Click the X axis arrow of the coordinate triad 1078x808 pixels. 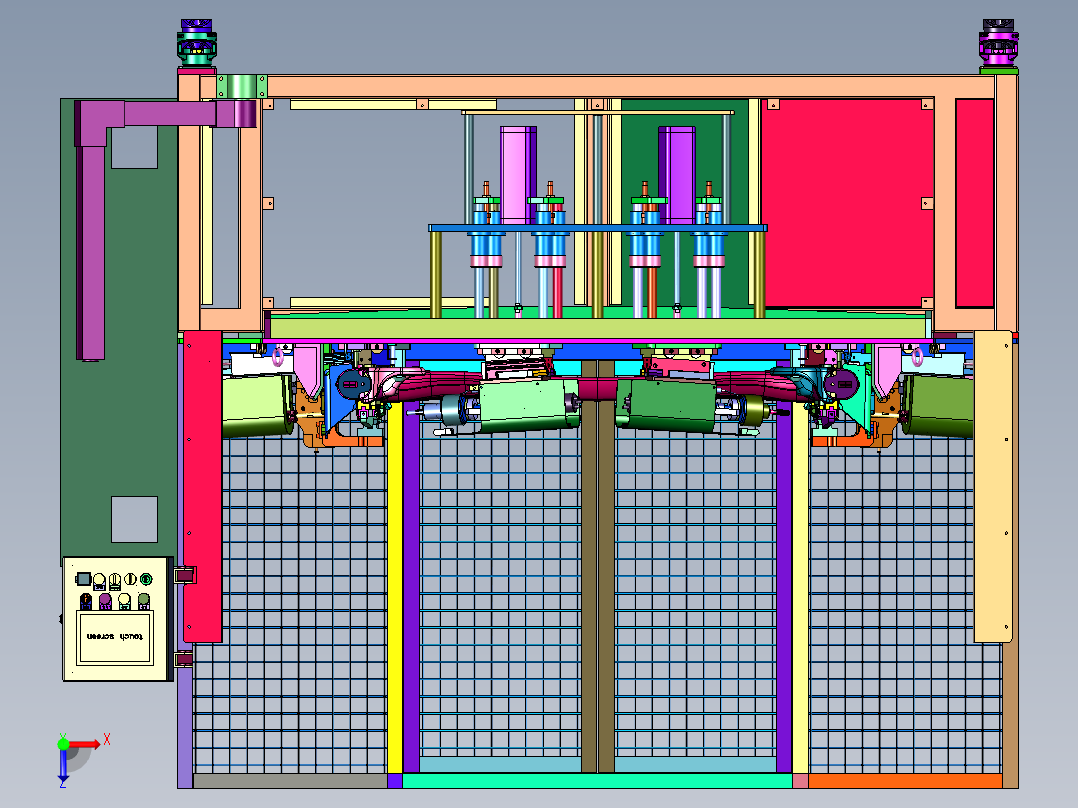[x=86, y=744]
